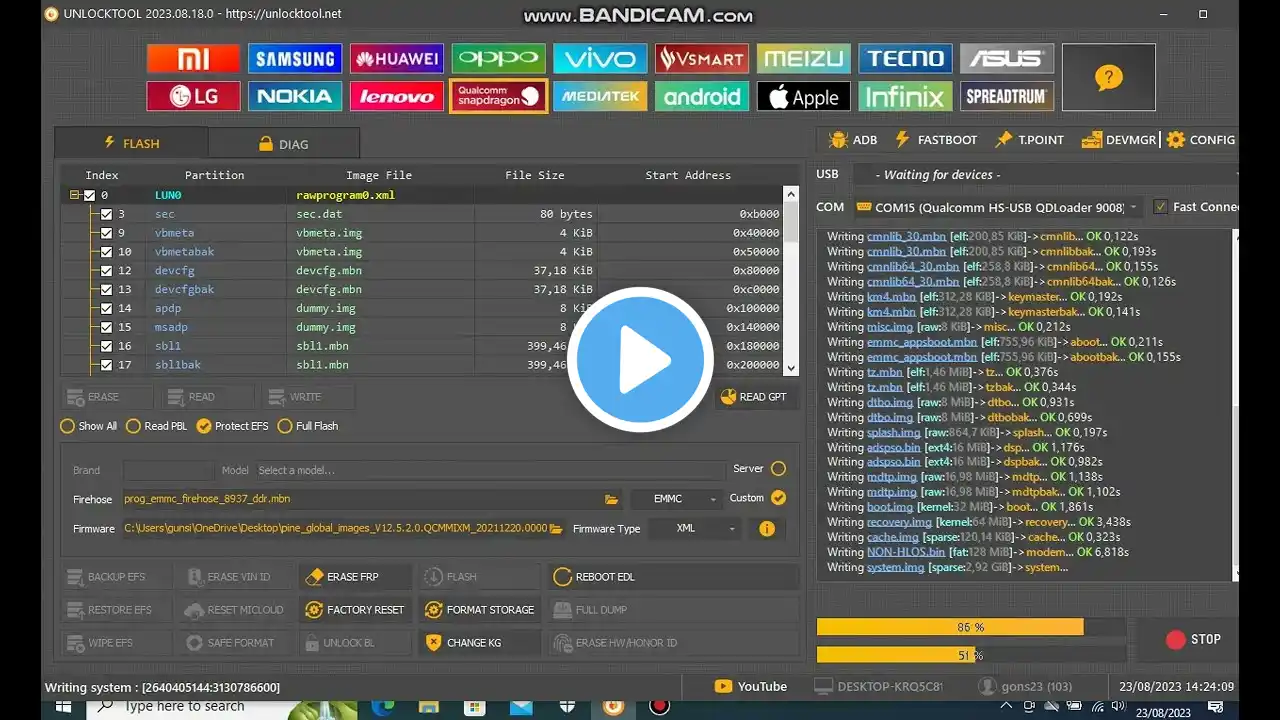Uncheck the vbmeta partition checkbox

(x=106, y=233)
